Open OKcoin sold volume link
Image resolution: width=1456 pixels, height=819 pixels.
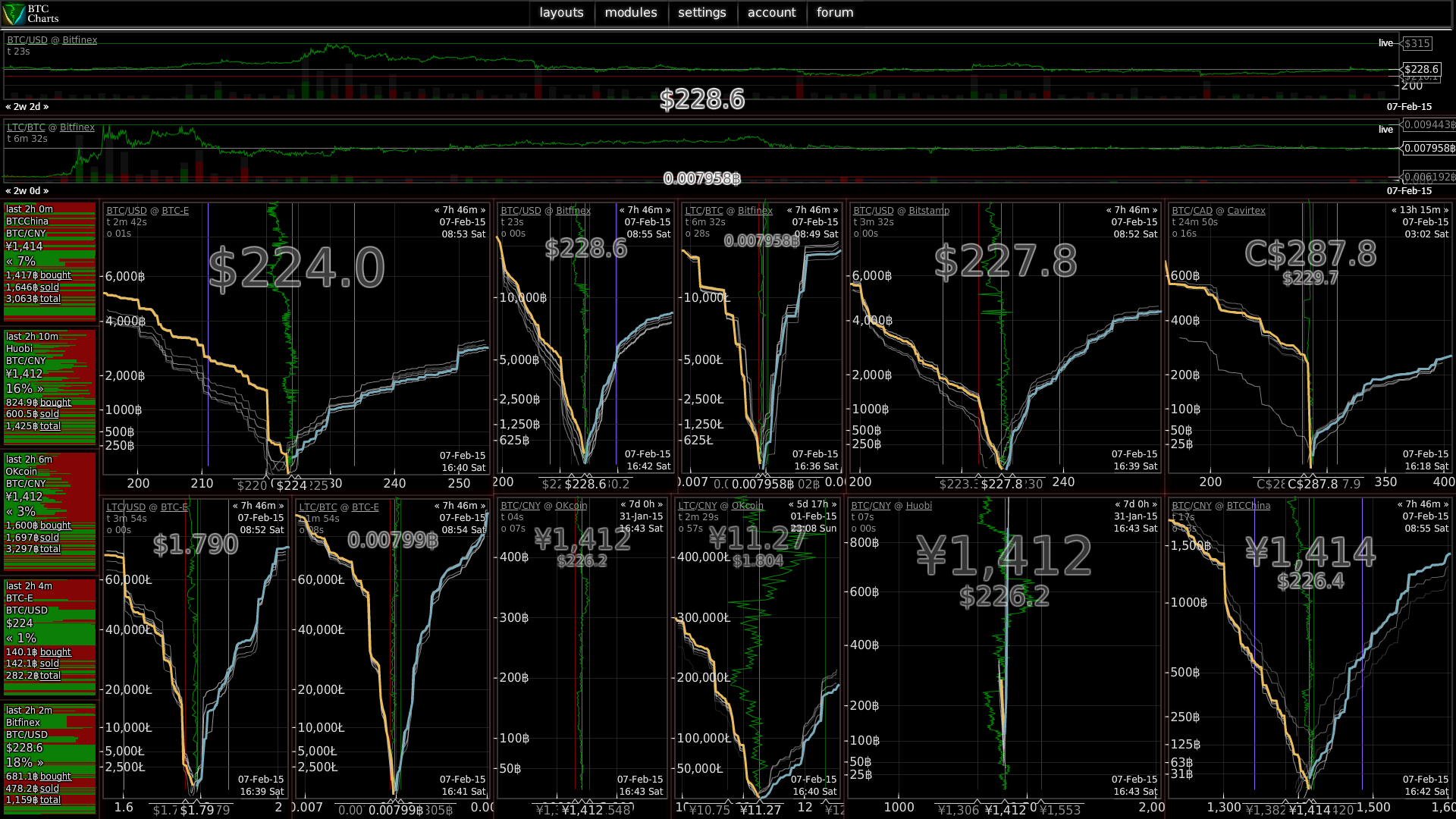tap(49, 538)
